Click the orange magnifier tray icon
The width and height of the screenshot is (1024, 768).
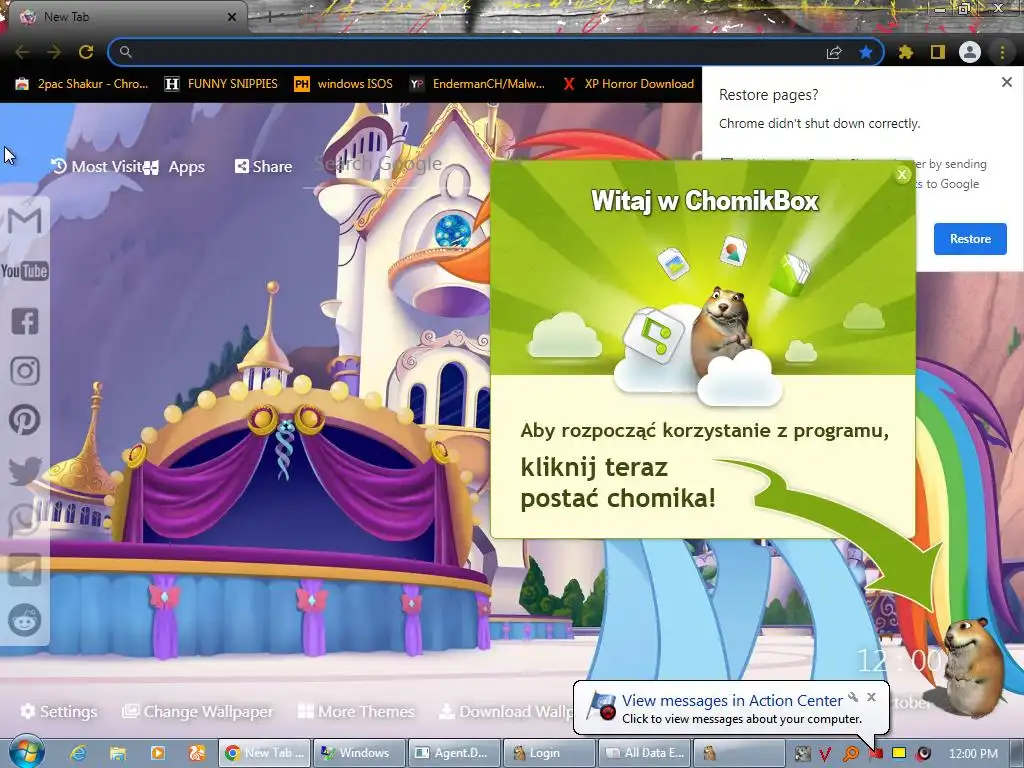[x=850, y=754]
